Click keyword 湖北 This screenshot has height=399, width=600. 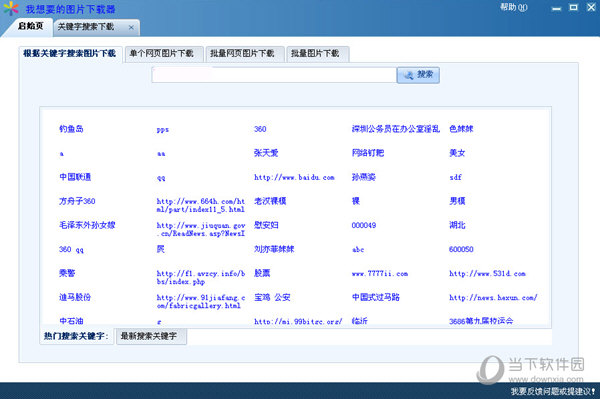point(457,225)
